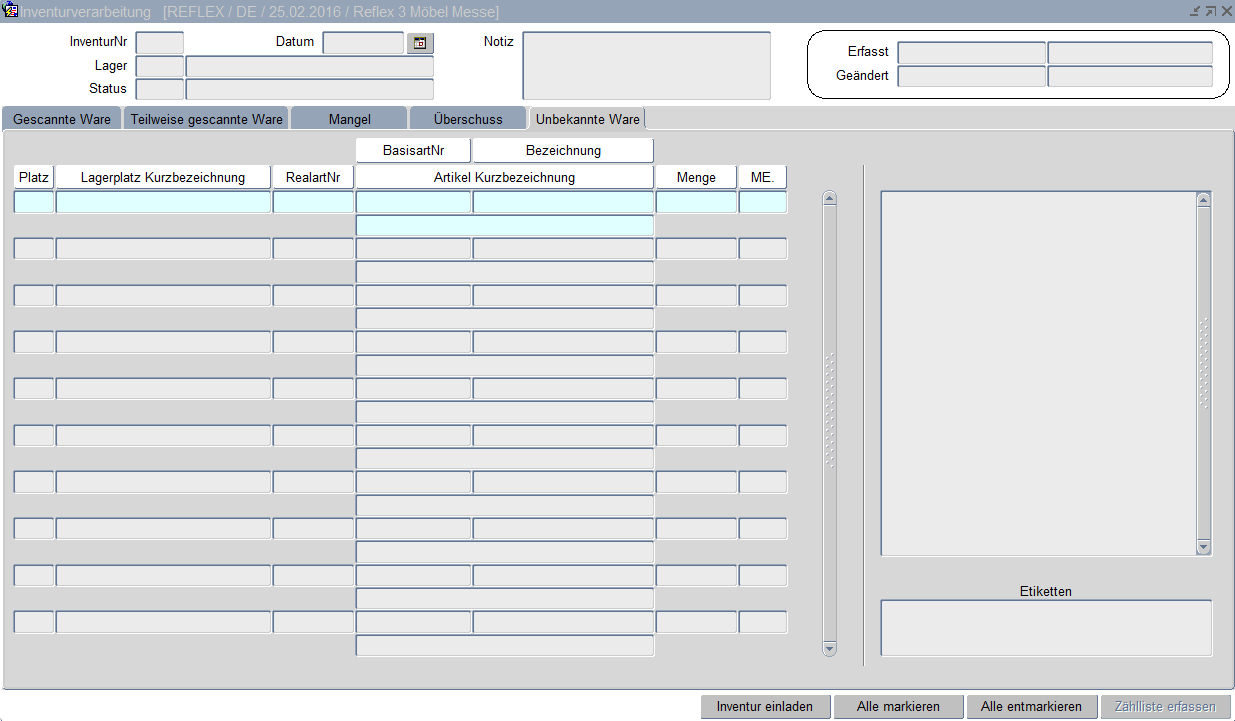This screenshot has height=721, width=1235.
Task: Open the Datum calendar picker
Action: click(x=420, y=43)
